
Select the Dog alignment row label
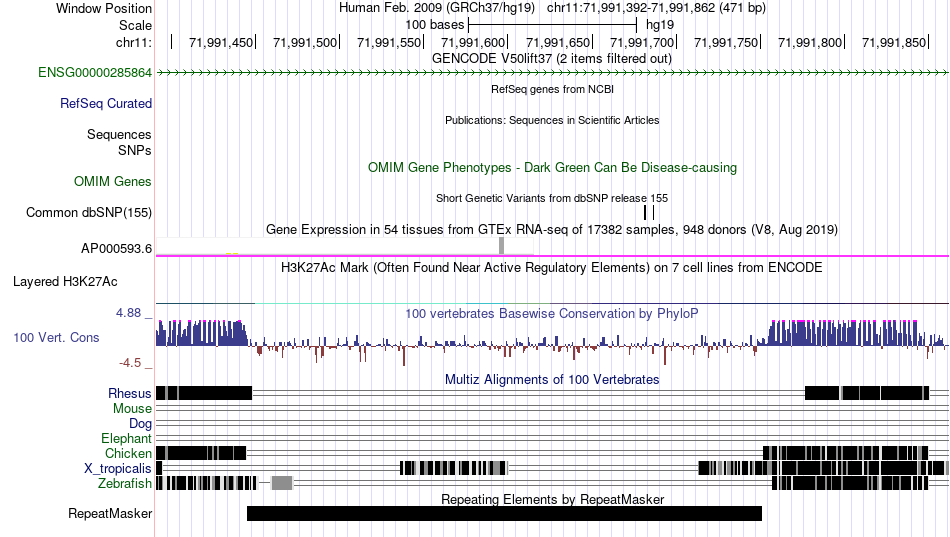(140, 424)
